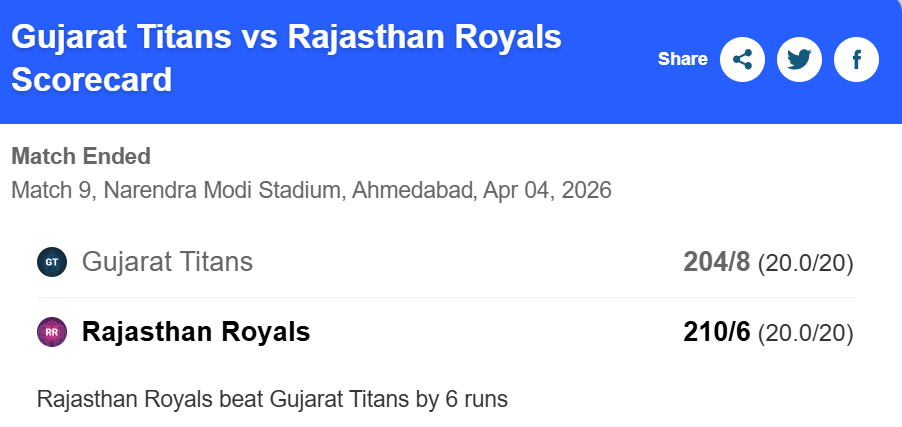
Task: Click the Match Ended status text
Action: click(x=81, y=156)
